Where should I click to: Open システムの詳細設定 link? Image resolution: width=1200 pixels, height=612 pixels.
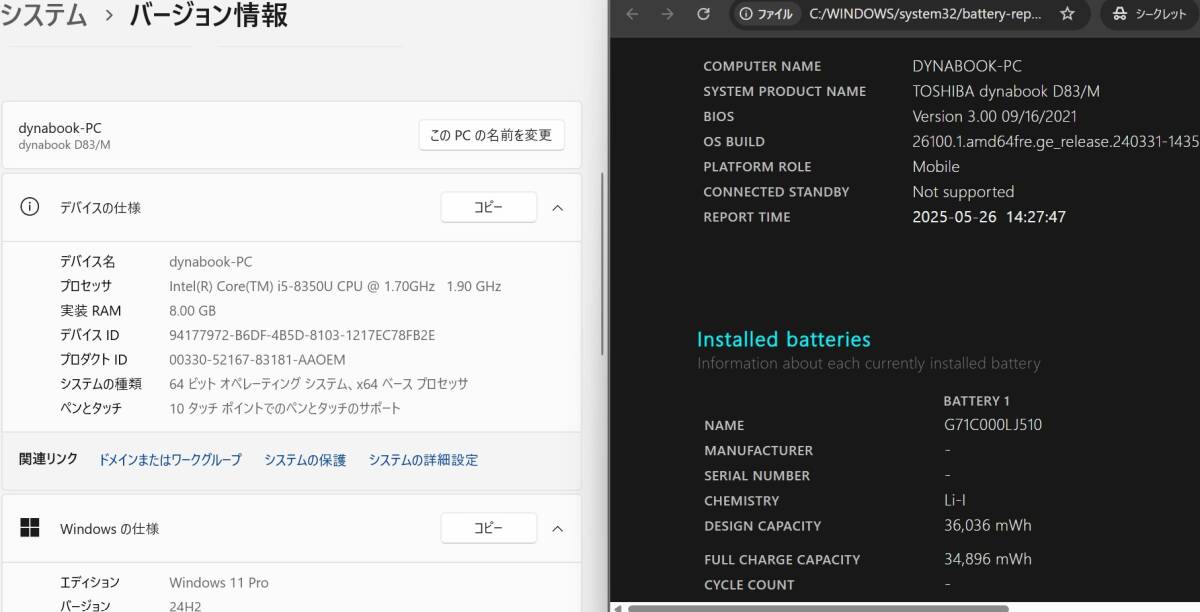(x=423, y=460)
